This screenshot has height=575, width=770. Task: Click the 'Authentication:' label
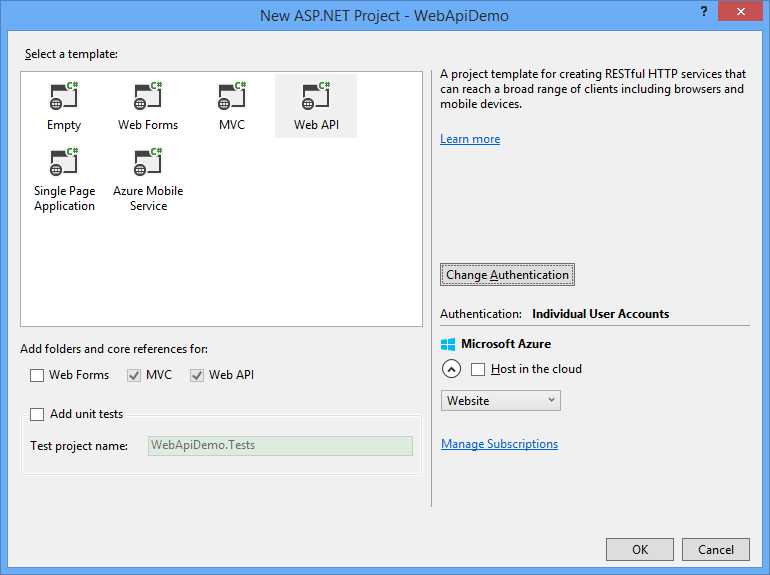tap(481, 314)
